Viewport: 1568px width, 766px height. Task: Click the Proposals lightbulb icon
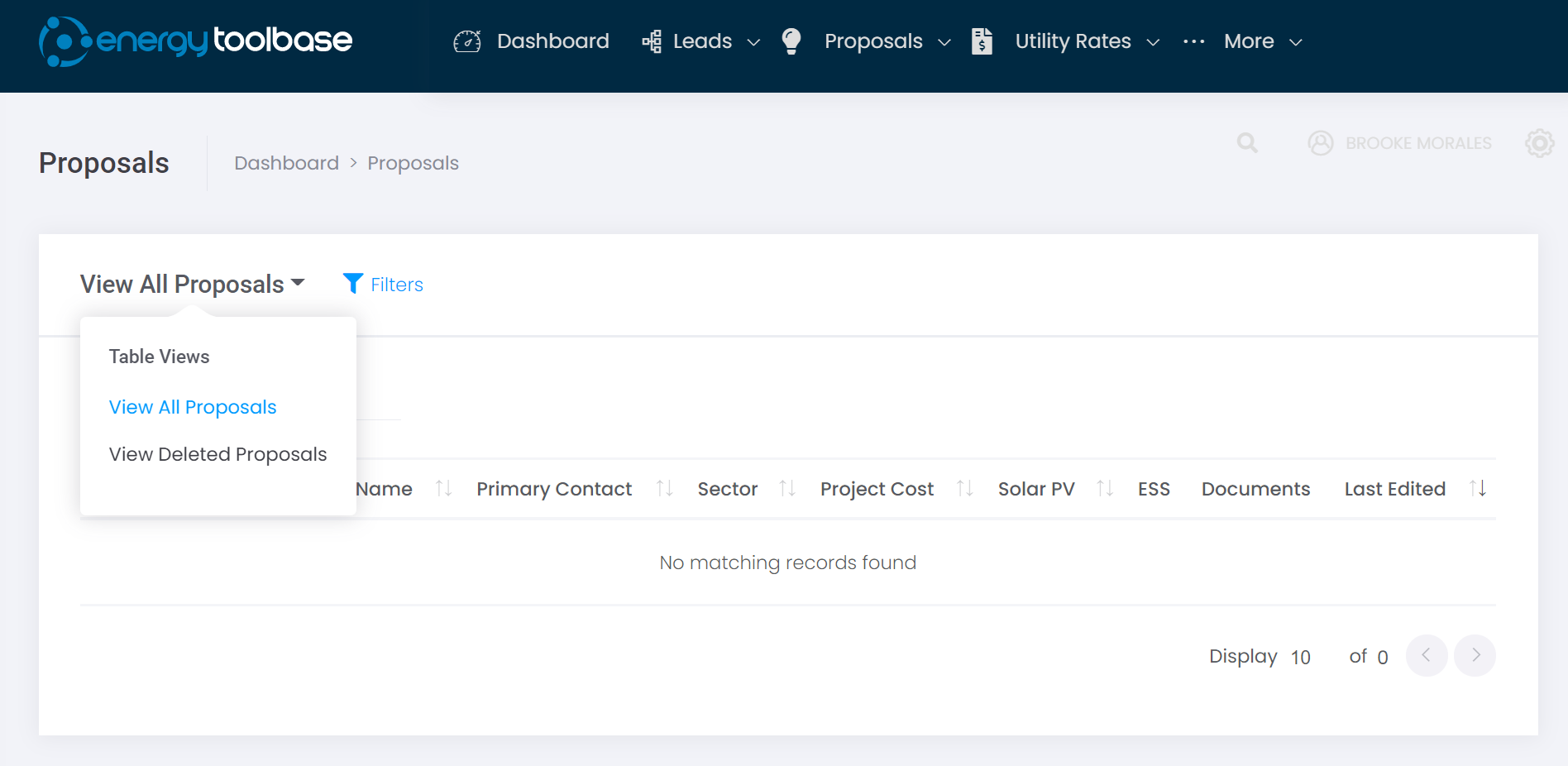(791, 41)
